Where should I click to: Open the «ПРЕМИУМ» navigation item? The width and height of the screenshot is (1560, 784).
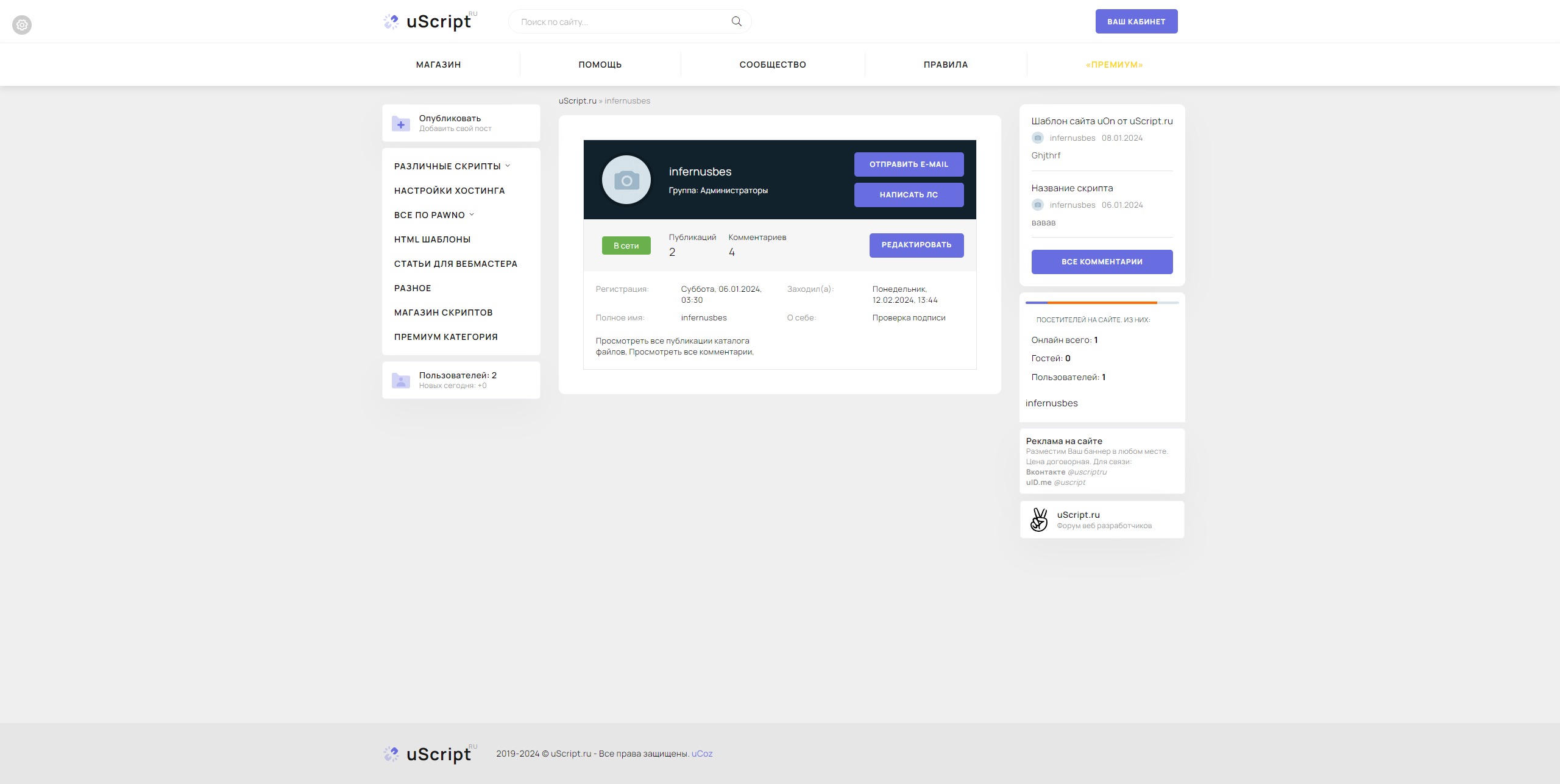click(x=1114, y=65)
